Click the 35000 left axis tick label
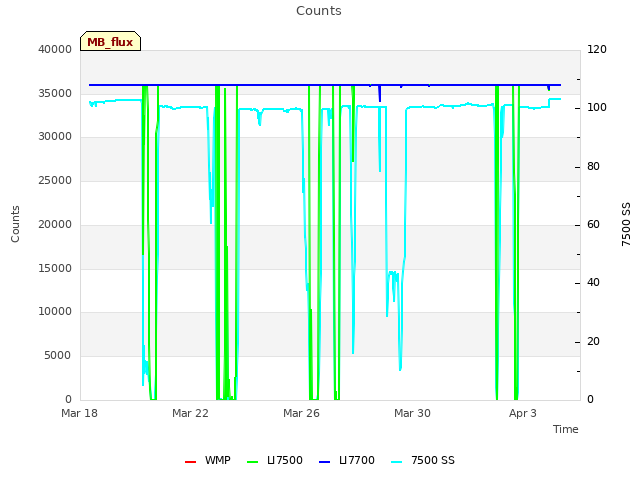 pos(55,93)
